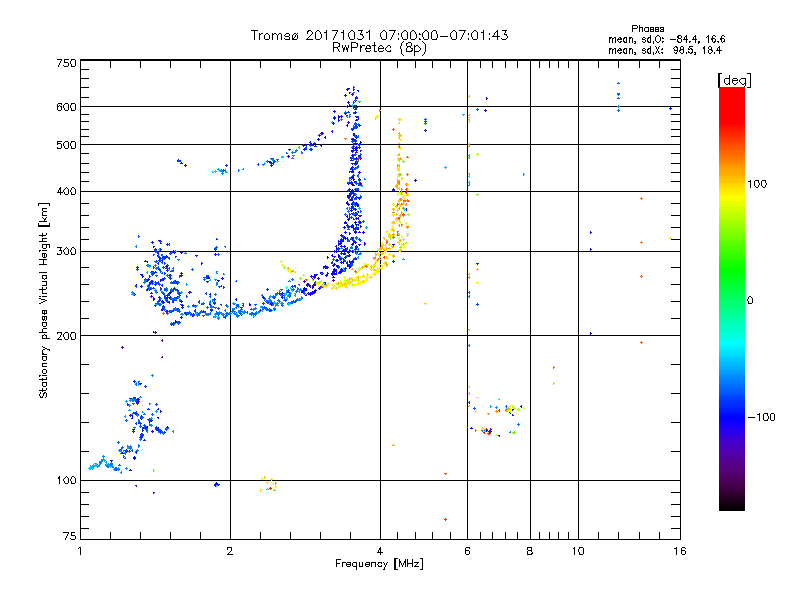Click the x-axis tick label '2'
Viewport: 800px width, 600px height.
click(x=230, y=551)
